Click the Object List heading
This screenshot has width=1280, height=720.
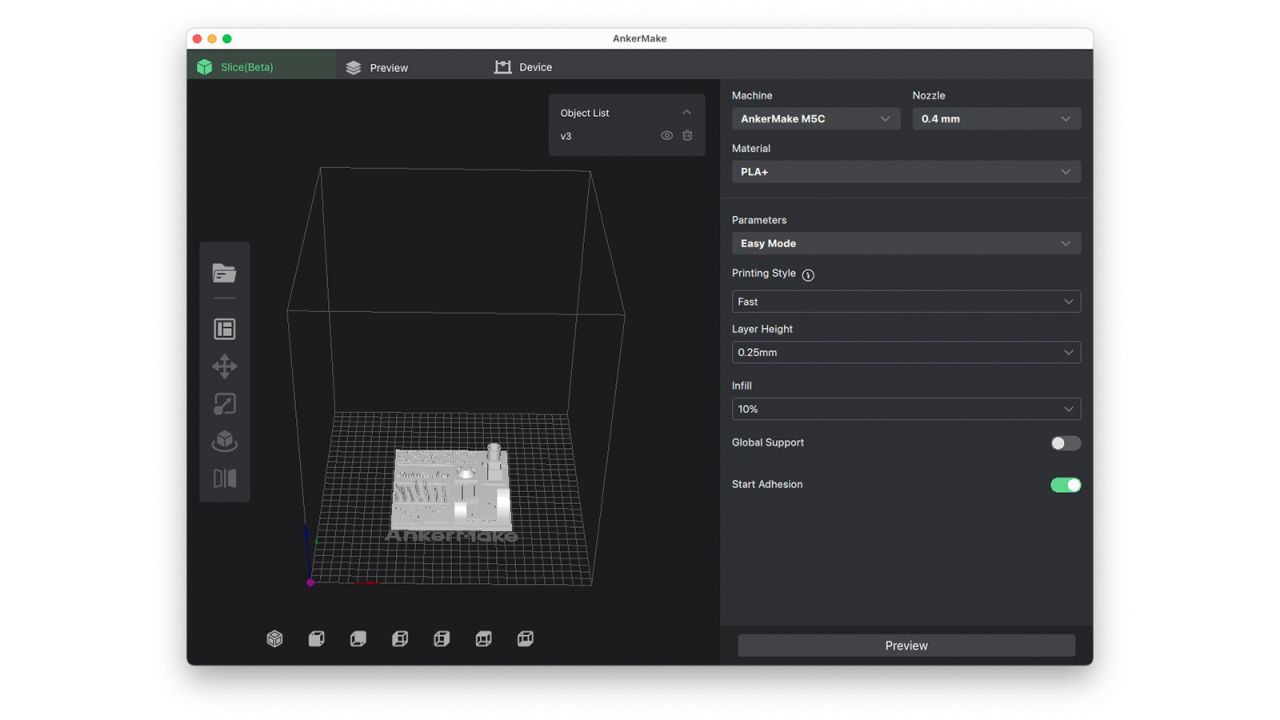(585, 113)
